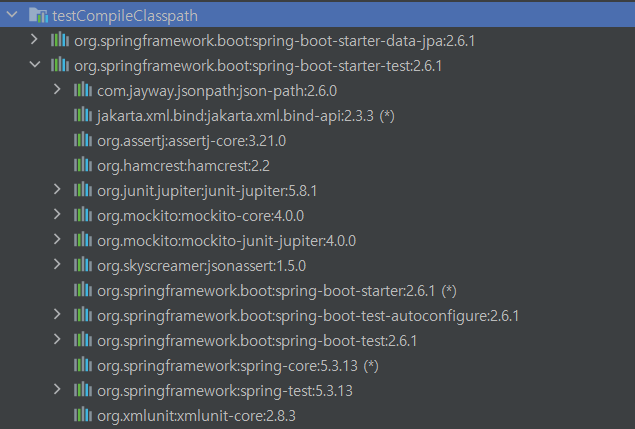Click library icon of mockito-junit-jupiter:4.0.0

click(83, 240)
